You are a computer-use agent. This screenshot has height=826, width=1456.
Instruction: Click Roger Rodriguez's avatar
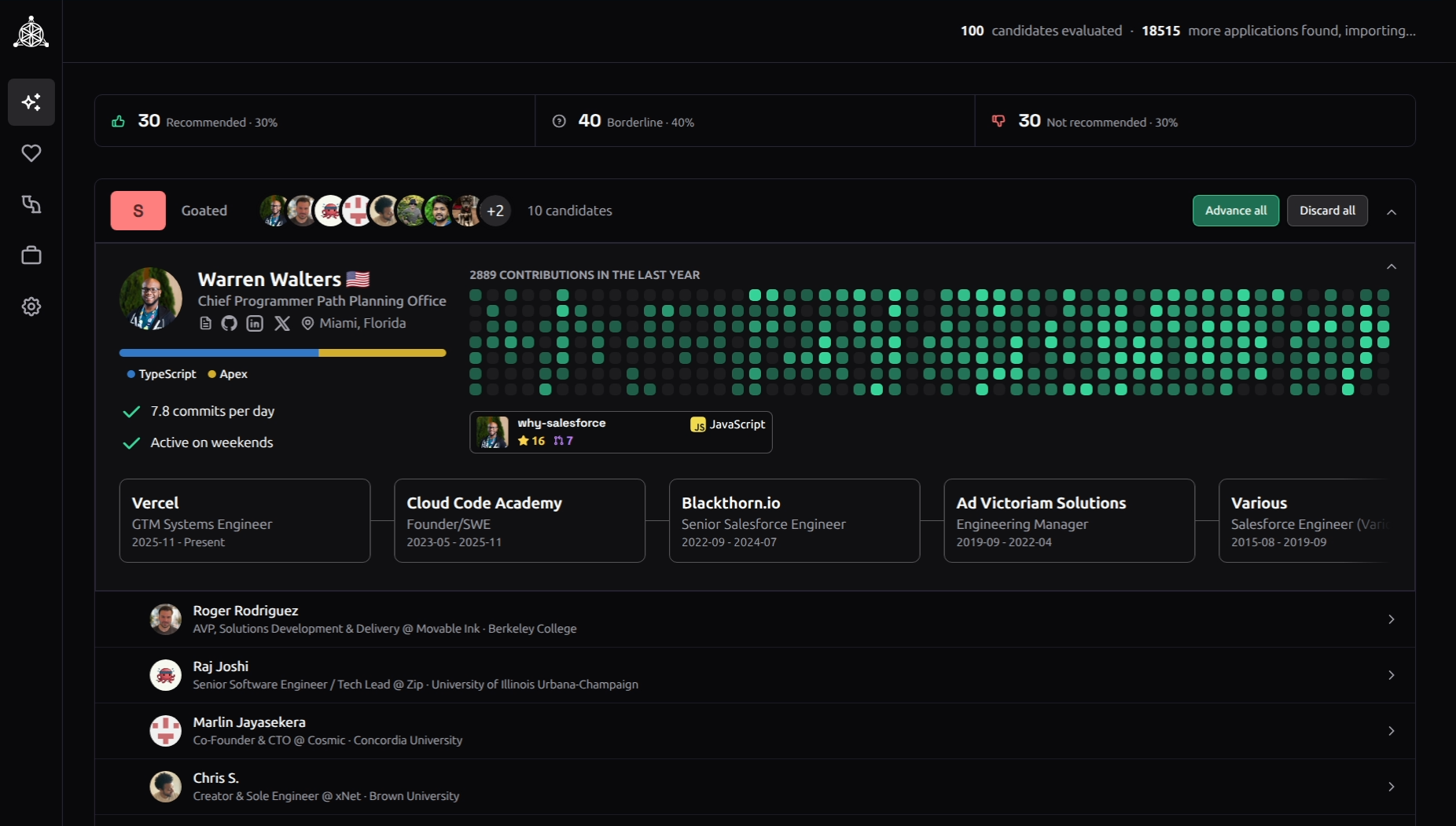(x=166, y=619)
